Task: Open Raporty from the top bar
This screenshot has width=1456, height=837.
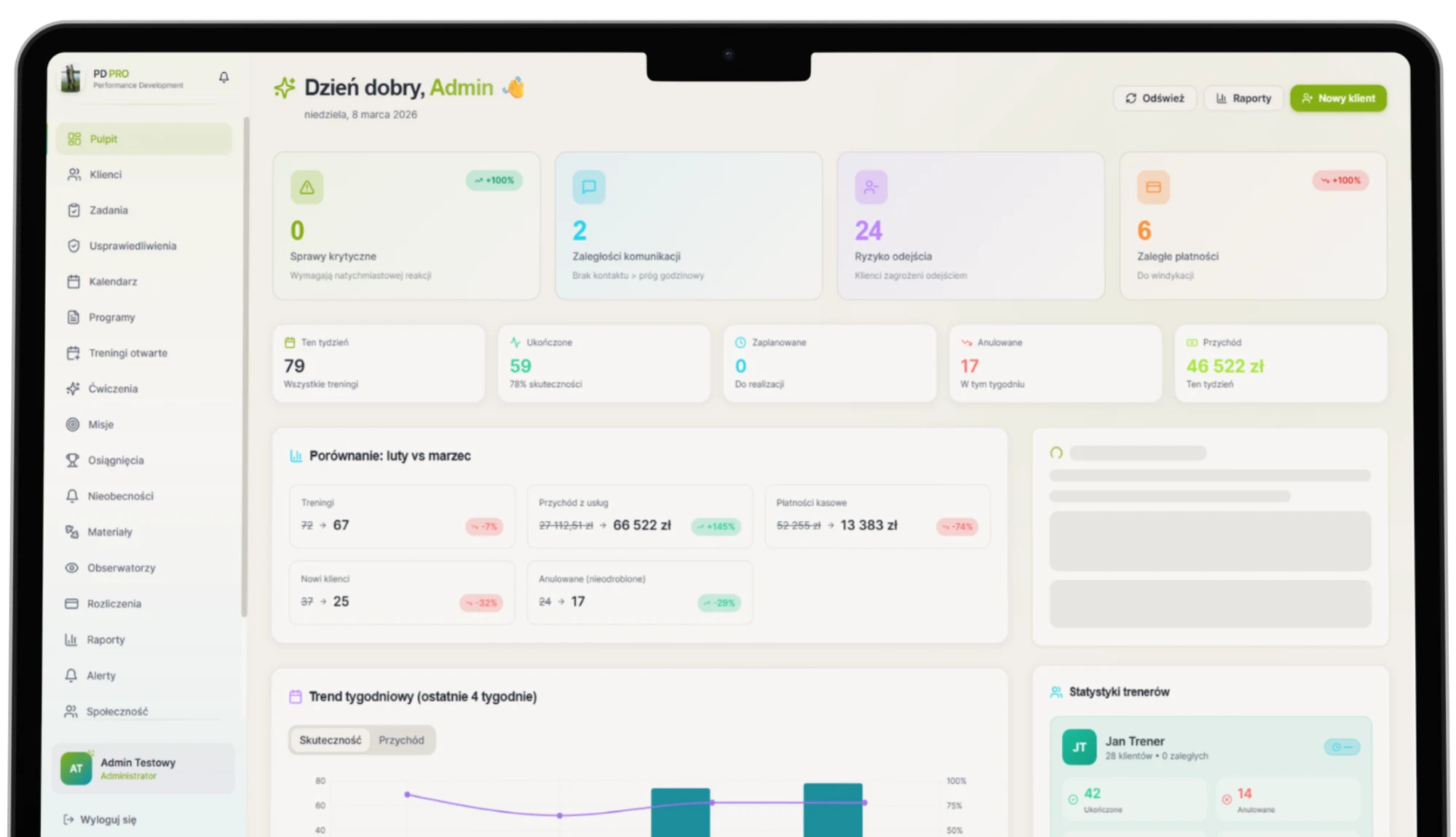Action: click(x=1243, y=98)
